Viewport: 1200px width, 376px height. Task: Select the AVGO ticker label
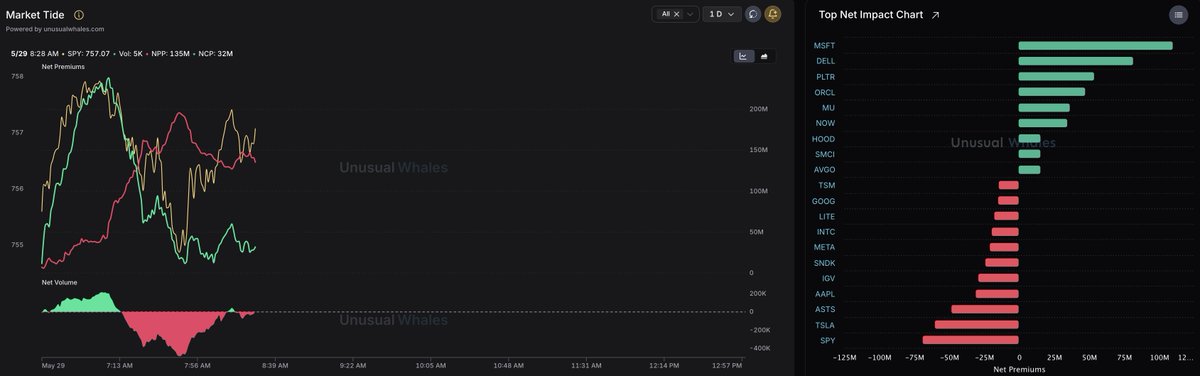pyautogui.click(x=824, y=170)
